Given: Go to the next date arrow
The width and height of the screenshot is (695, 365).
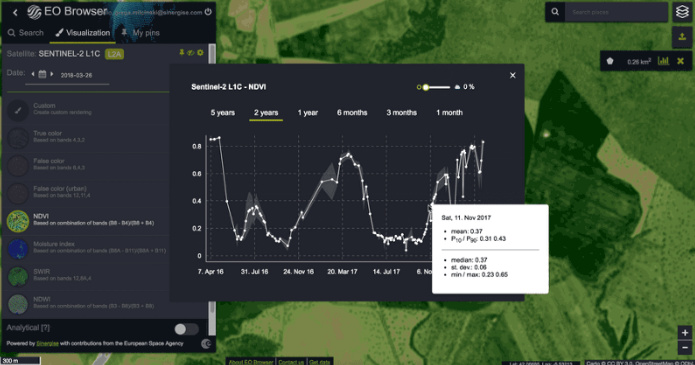Looking at the screenshot, I should pos(52,74).
